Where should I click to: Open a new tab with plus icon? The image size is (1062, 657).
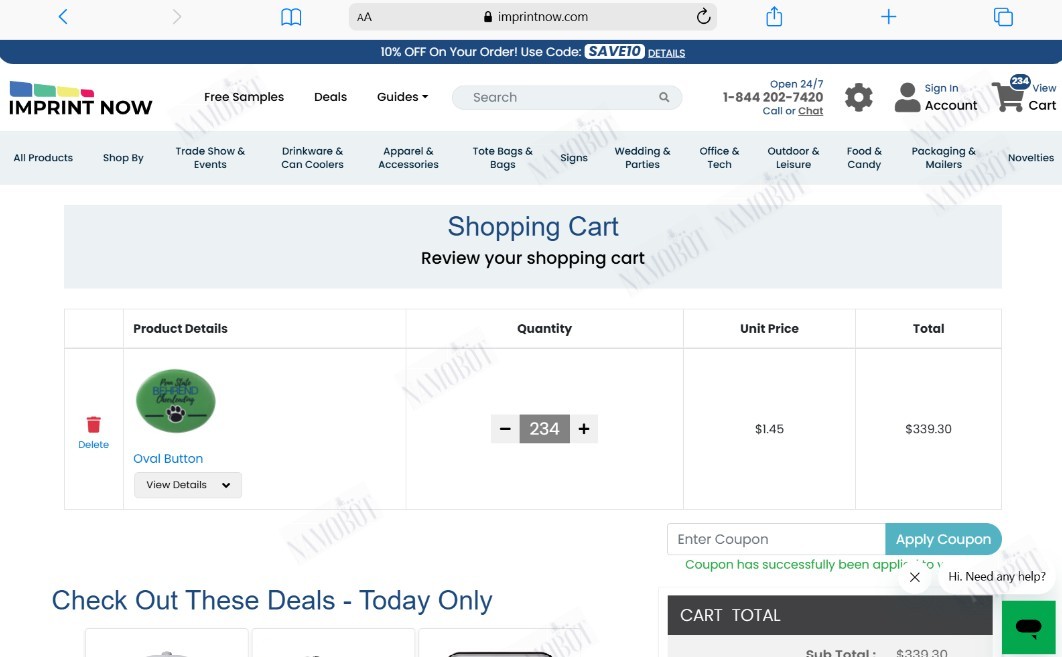[x=889, y=17]
